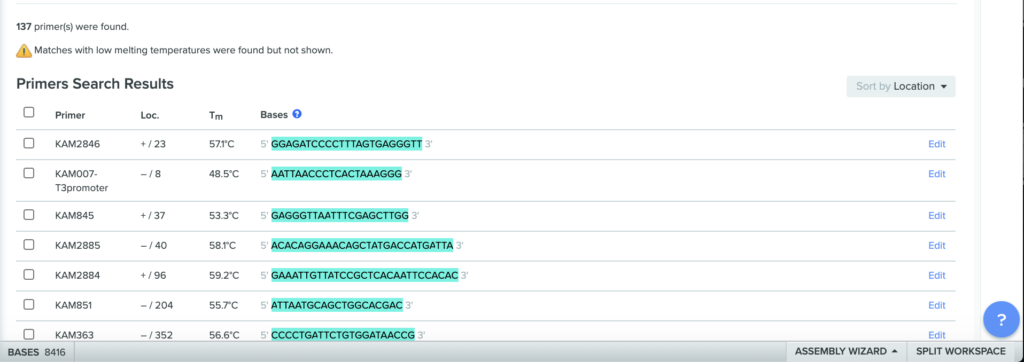Check the KAM2846 primer checkbox
The width and height of the screenshot is (1024, 362).
tap(29, 143)
